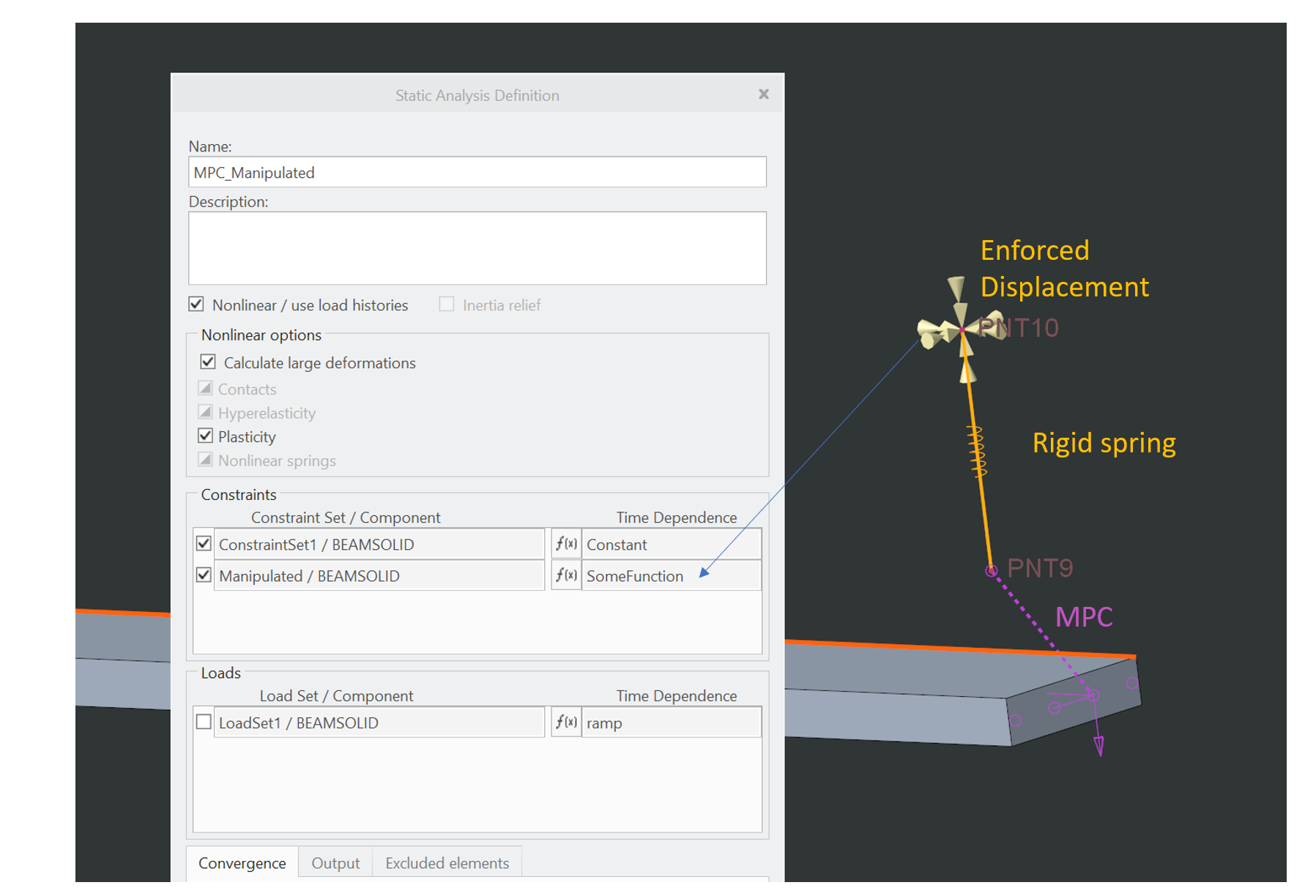Screen dimensions: 1316x896
Task: Switch to the Output tab
Action: tap(335, 862)
